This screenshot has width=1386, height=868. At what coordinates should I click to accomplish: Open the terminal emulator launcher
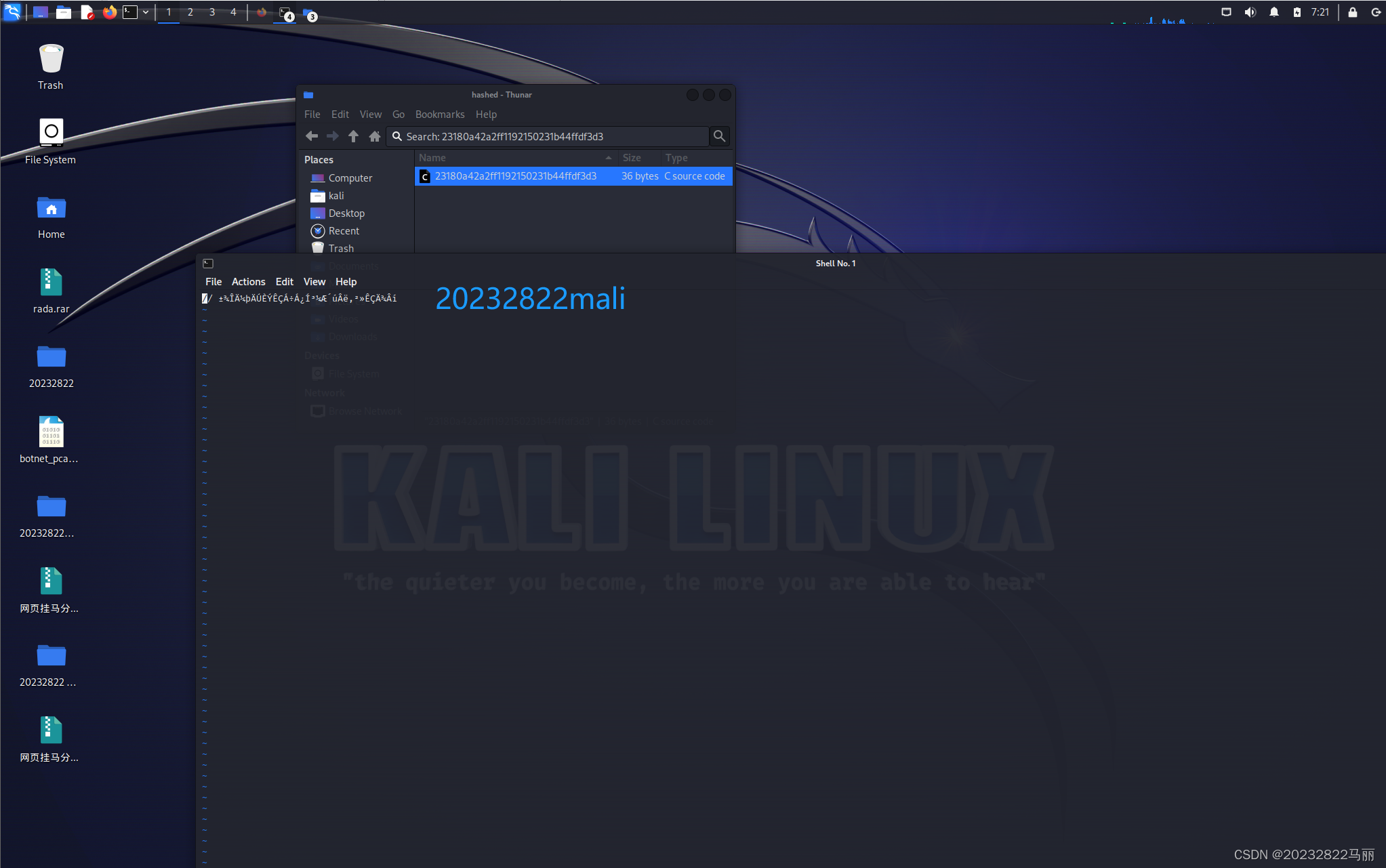(x=130, y=12)
